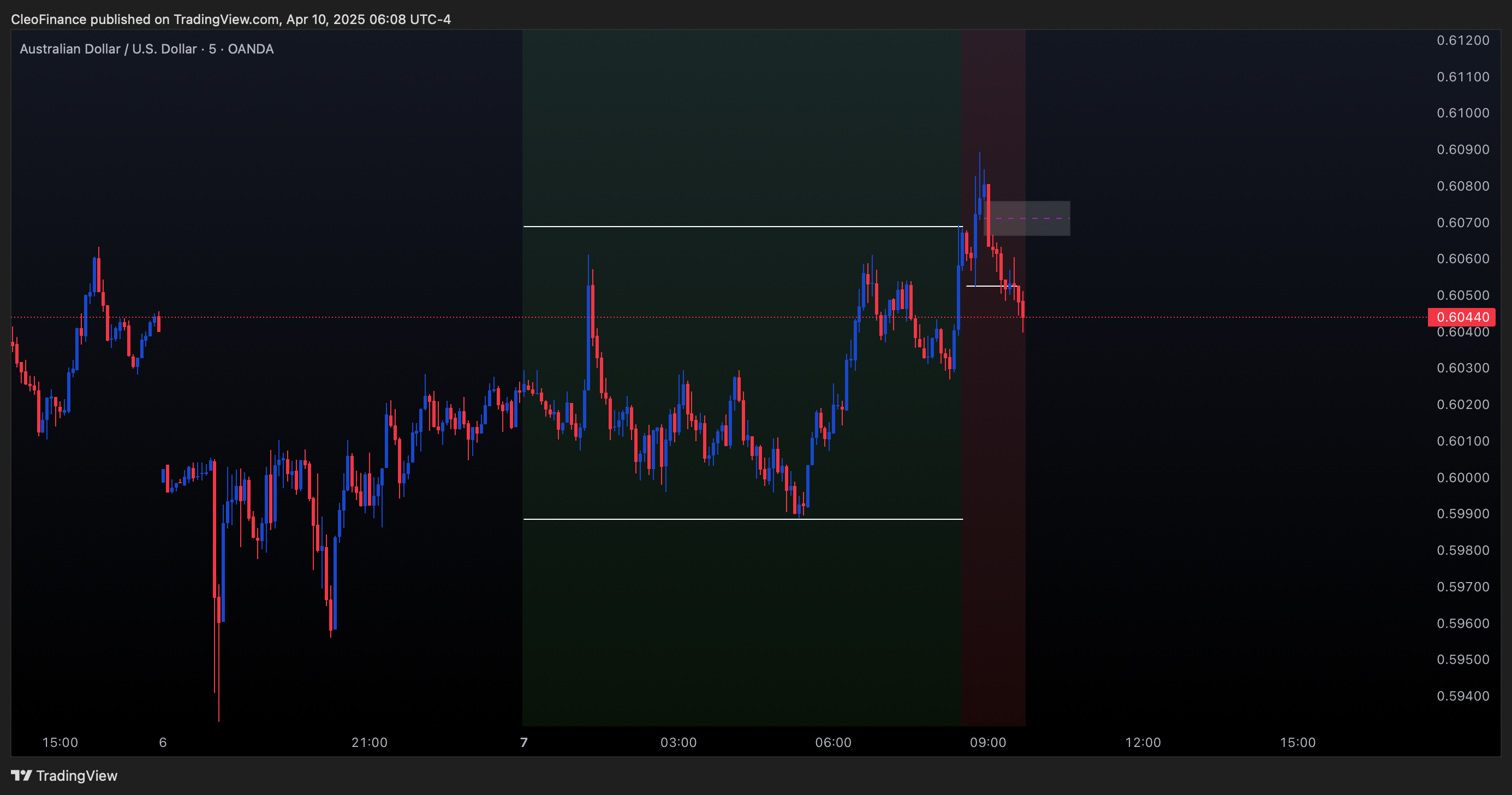Click the 0.60100 price axis label
Screen dimensions: 1512x795
(1463, 441)
